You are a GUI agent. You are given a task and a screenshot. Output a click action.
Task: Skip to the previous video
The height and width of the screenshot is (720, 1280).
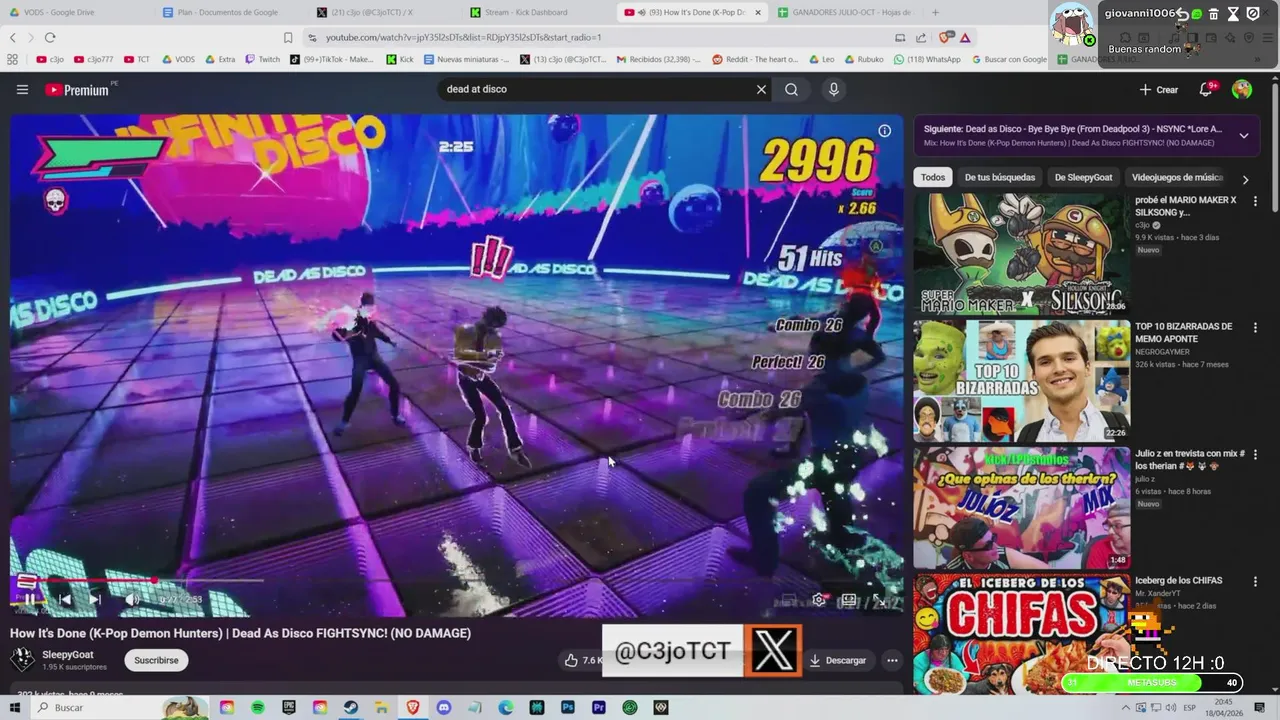(64, 599)
